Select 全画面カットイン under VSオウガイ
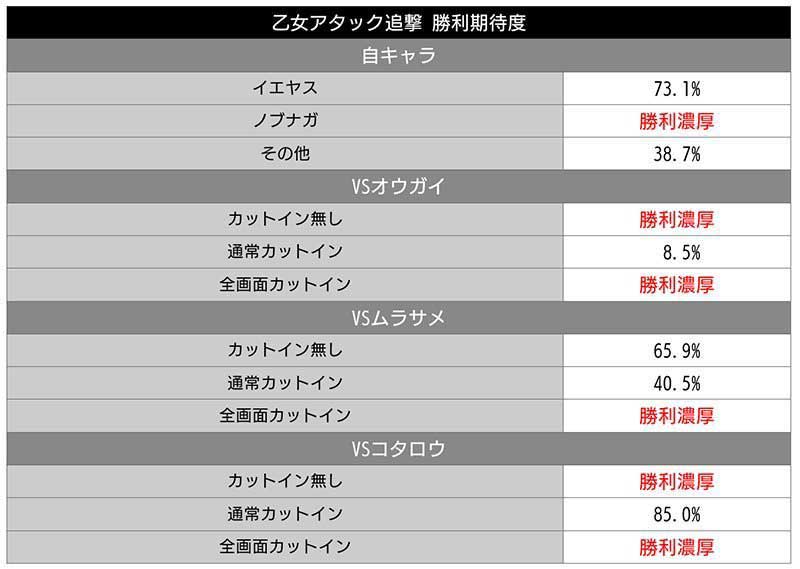This screenshot has width=800, height=569. pos(285,285)
